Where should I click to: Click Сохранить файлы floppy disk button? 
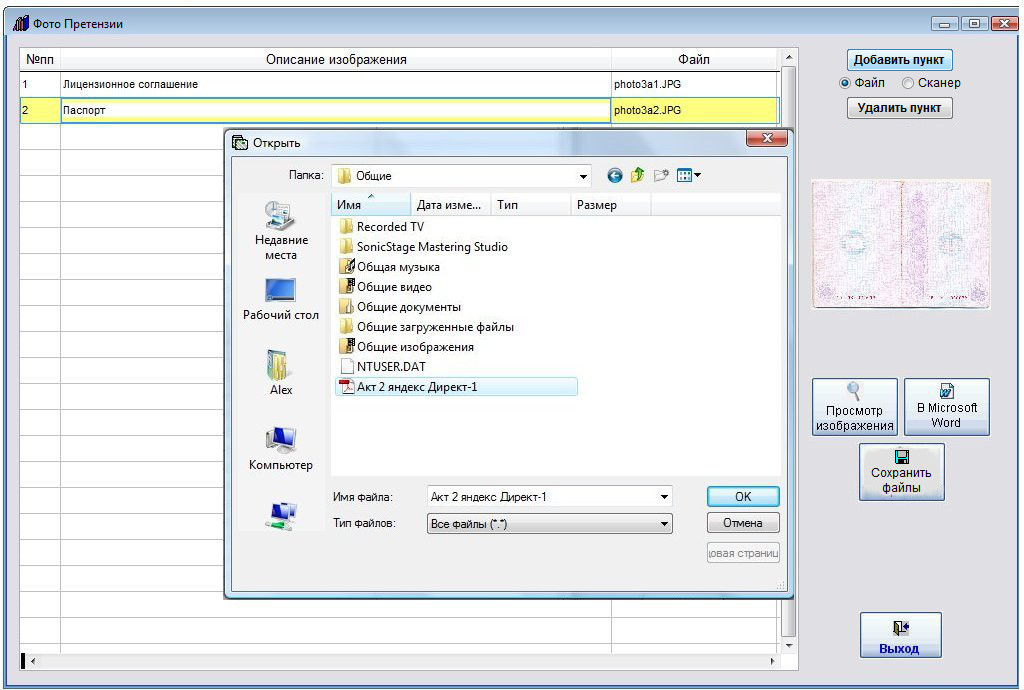(901, 472)
